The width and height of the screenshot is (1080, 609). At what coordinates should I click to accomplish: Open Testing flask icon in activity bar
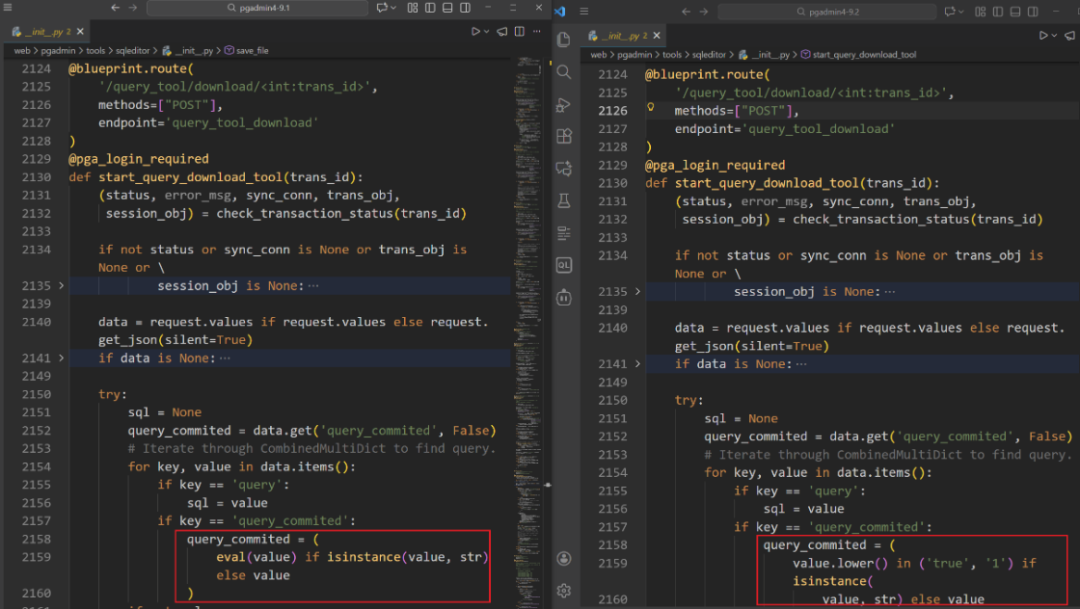coord(564,201)
